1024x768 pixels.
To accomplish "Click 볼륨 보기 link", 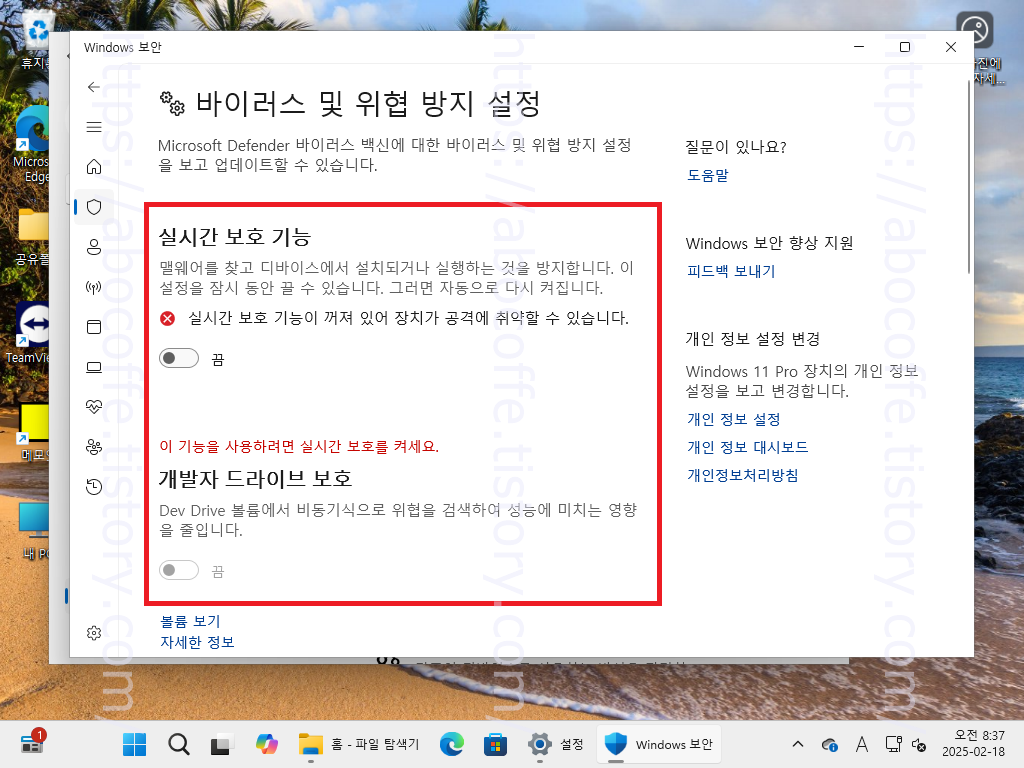I will [190, 621].
